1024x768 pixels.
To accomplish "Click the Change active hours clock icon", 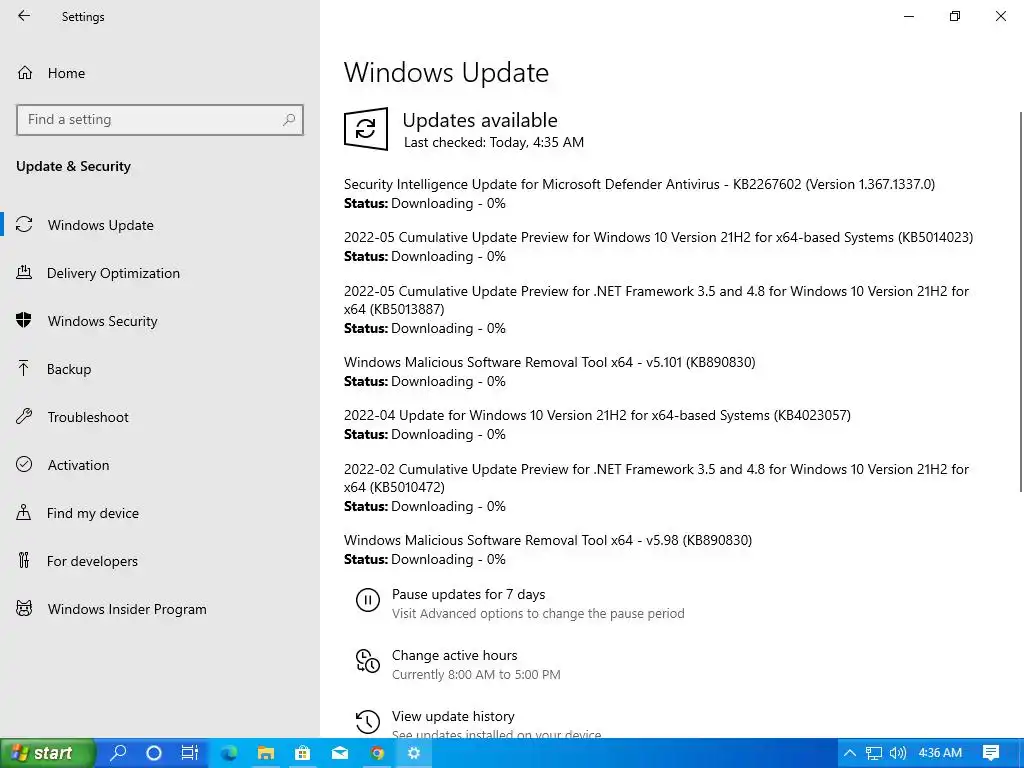I will [368, 661].
